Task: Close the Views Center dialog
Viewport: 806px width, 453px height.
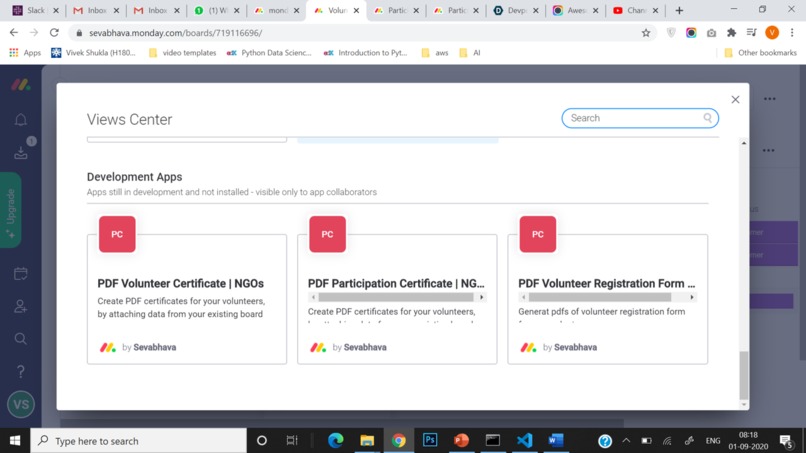Action: point(735,100)
